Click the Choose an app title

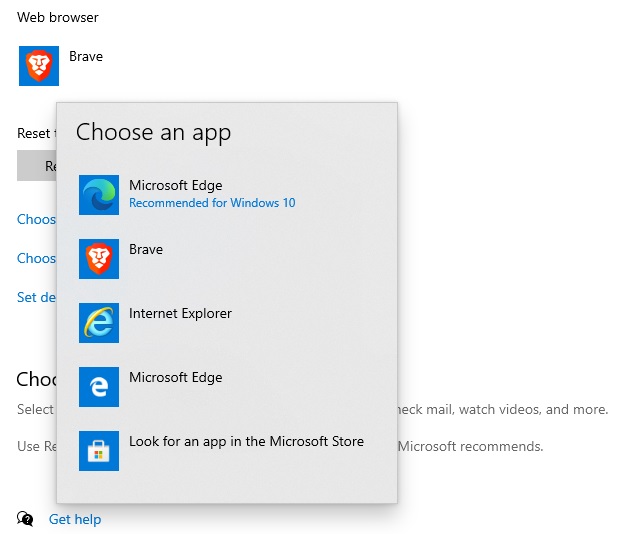click(x=153, y=133)
